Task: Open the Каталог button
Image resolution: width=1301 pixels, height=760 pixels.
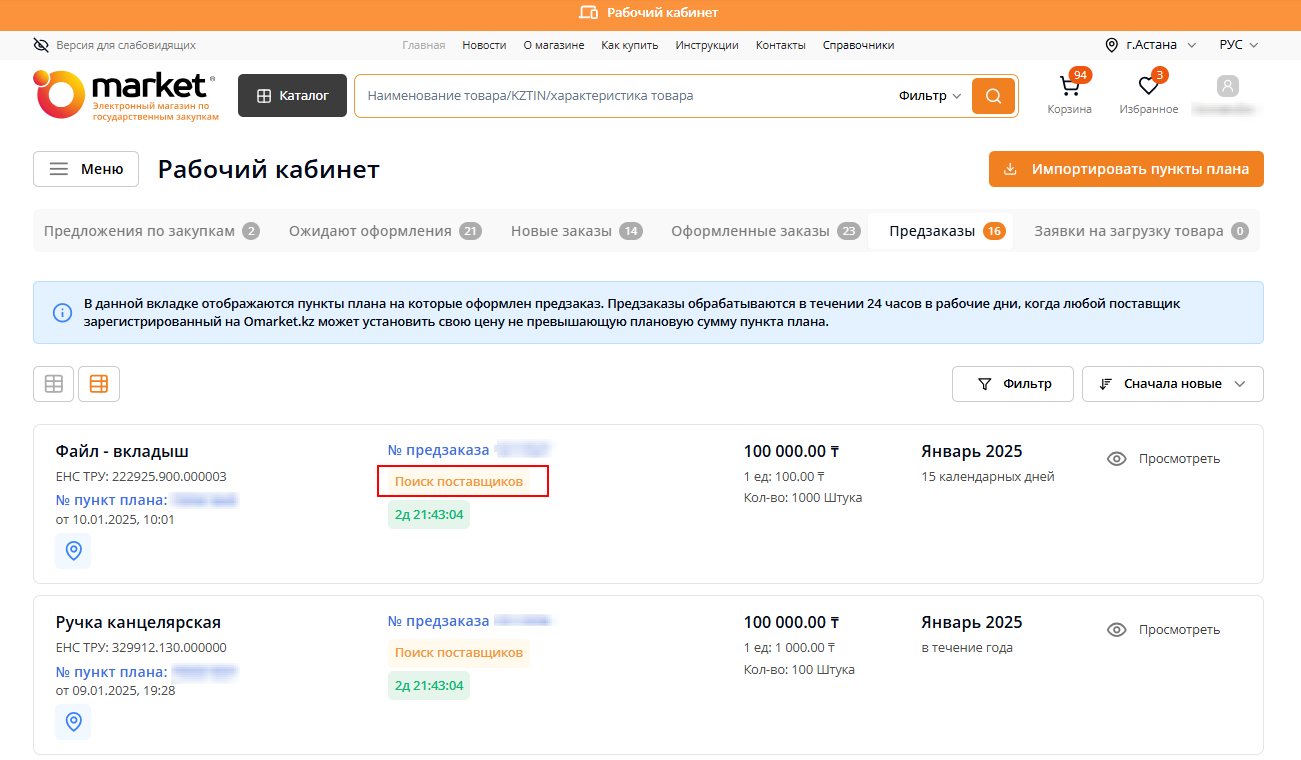Action: (x=292, y=96)
